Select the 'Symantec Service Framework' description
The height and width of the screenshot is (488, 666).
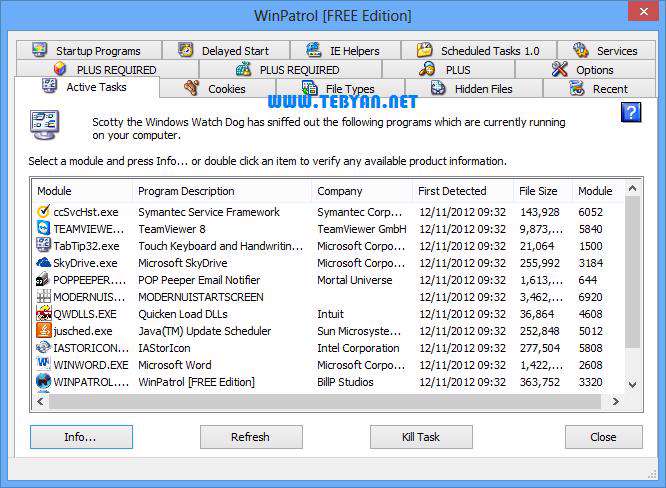(x=209, y=212)
